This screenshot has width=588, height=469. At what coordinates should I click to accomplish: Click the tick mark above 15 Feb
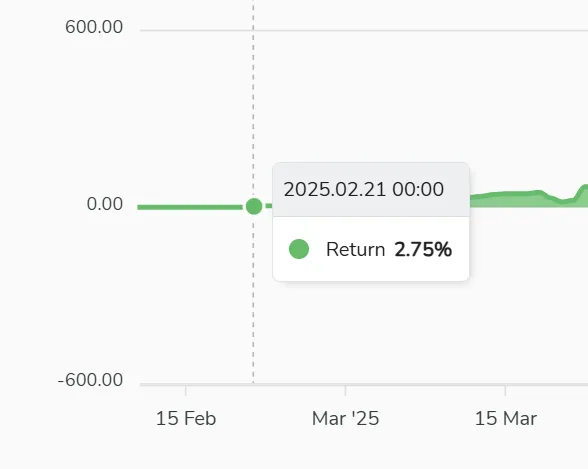click(186, 391)
